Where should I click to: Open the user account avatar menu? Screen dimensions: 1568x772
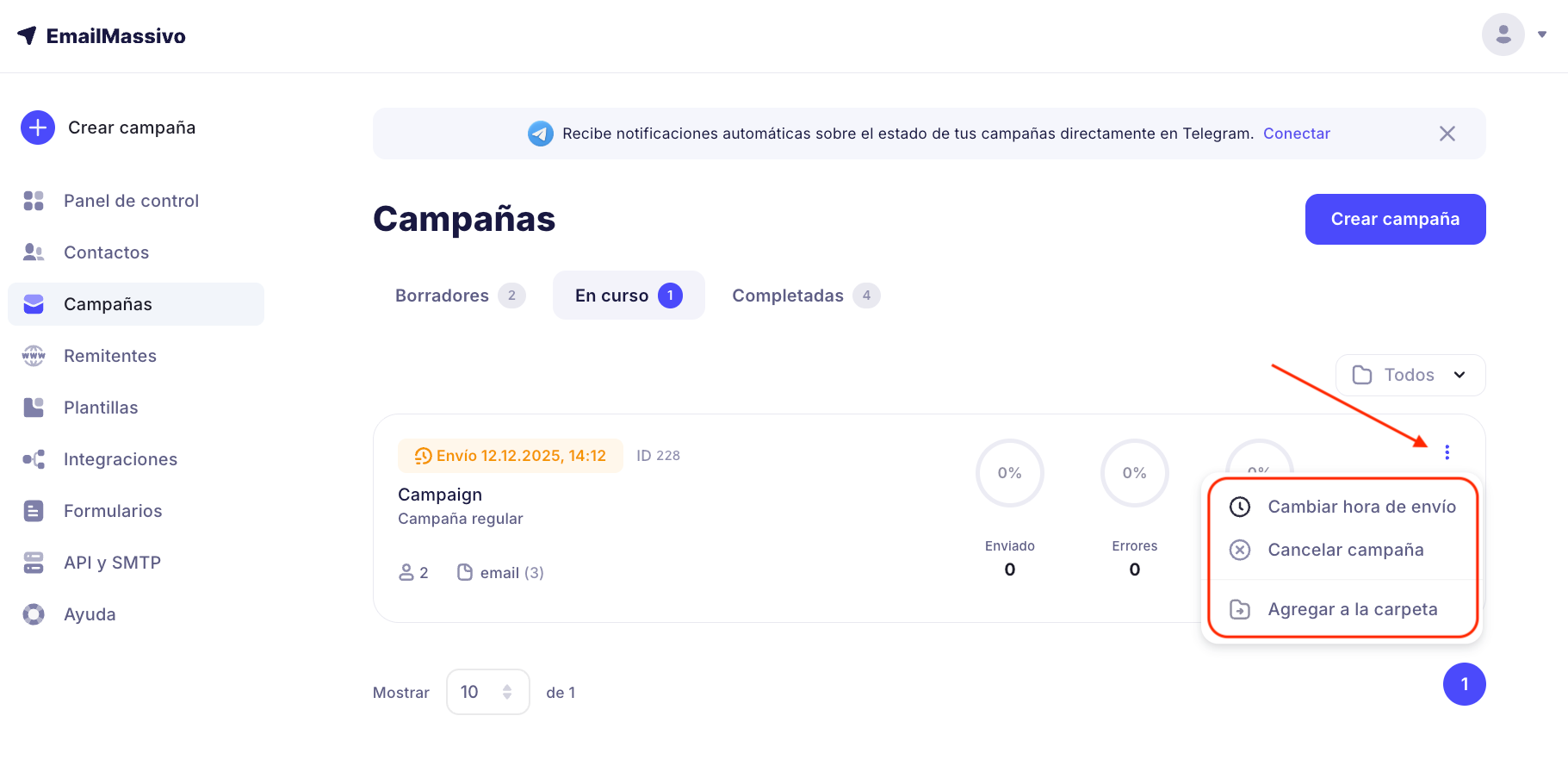(1503, 34)
